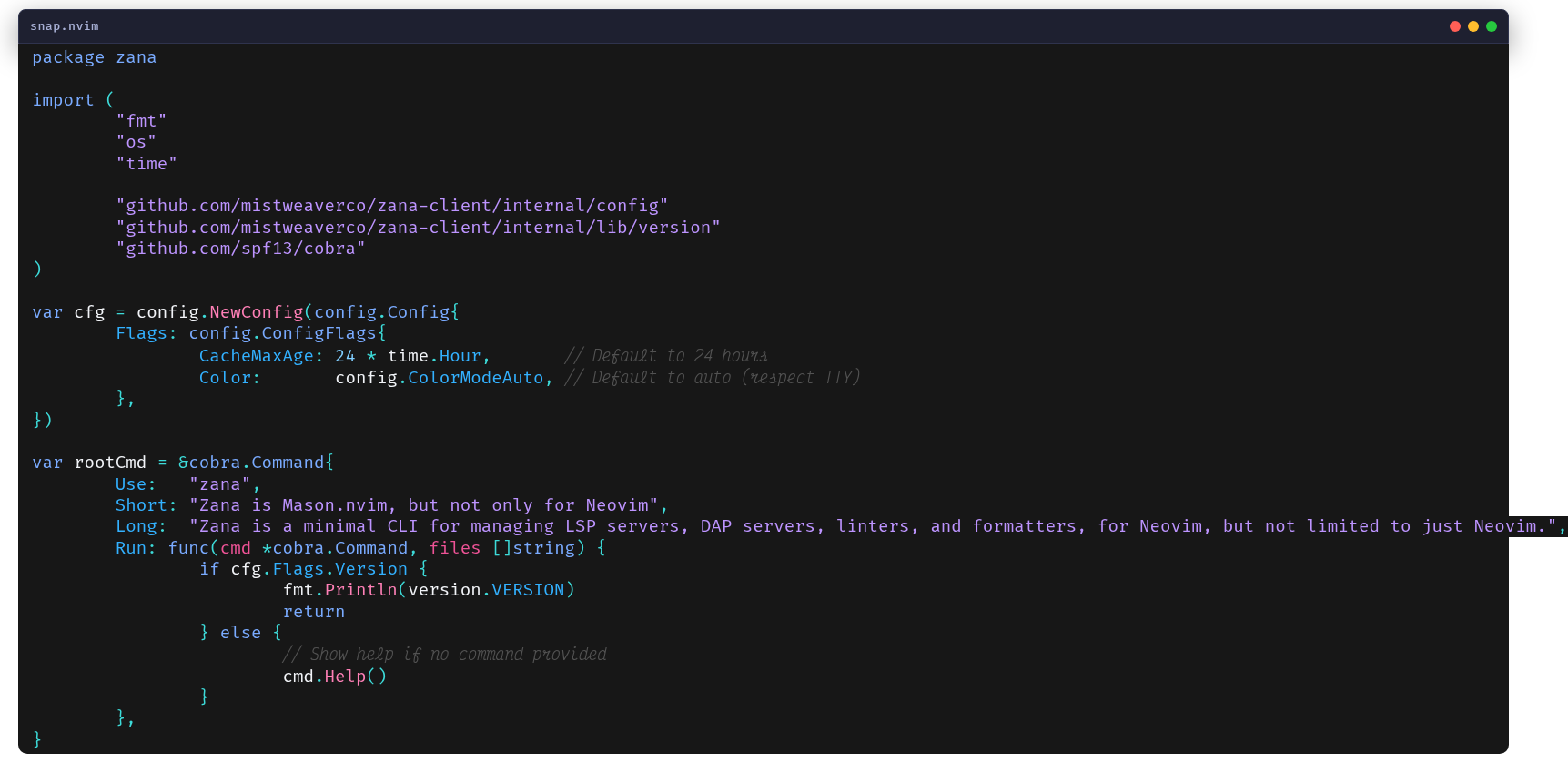Viewport: 1568px width, 763px height.
Task: Click the yellow minimize dot in title bar
Action: 1472,26
